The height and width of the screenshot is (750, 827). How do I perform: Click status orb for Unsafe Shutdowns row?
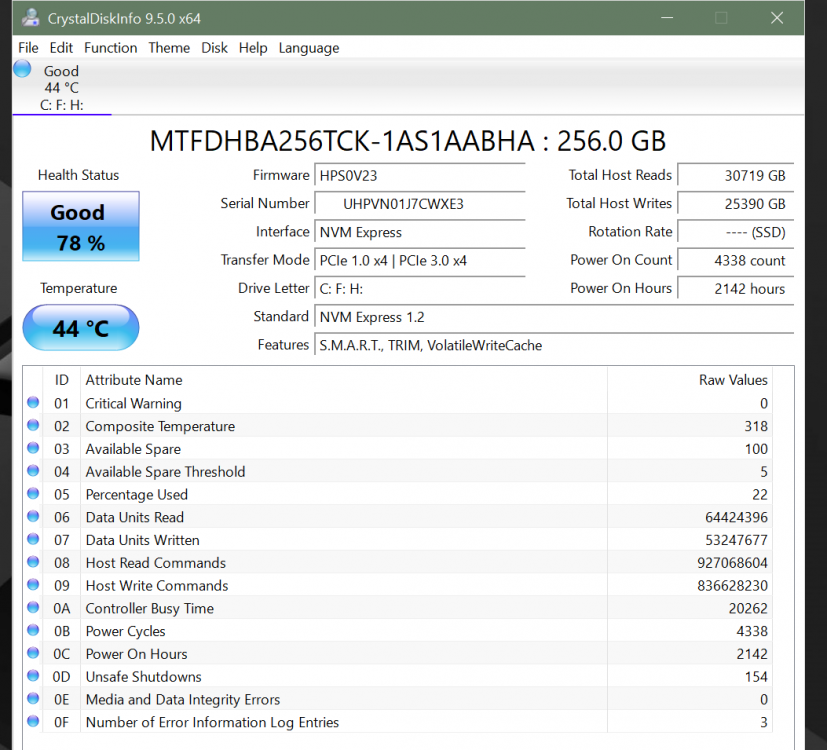(x=33, y=676)
